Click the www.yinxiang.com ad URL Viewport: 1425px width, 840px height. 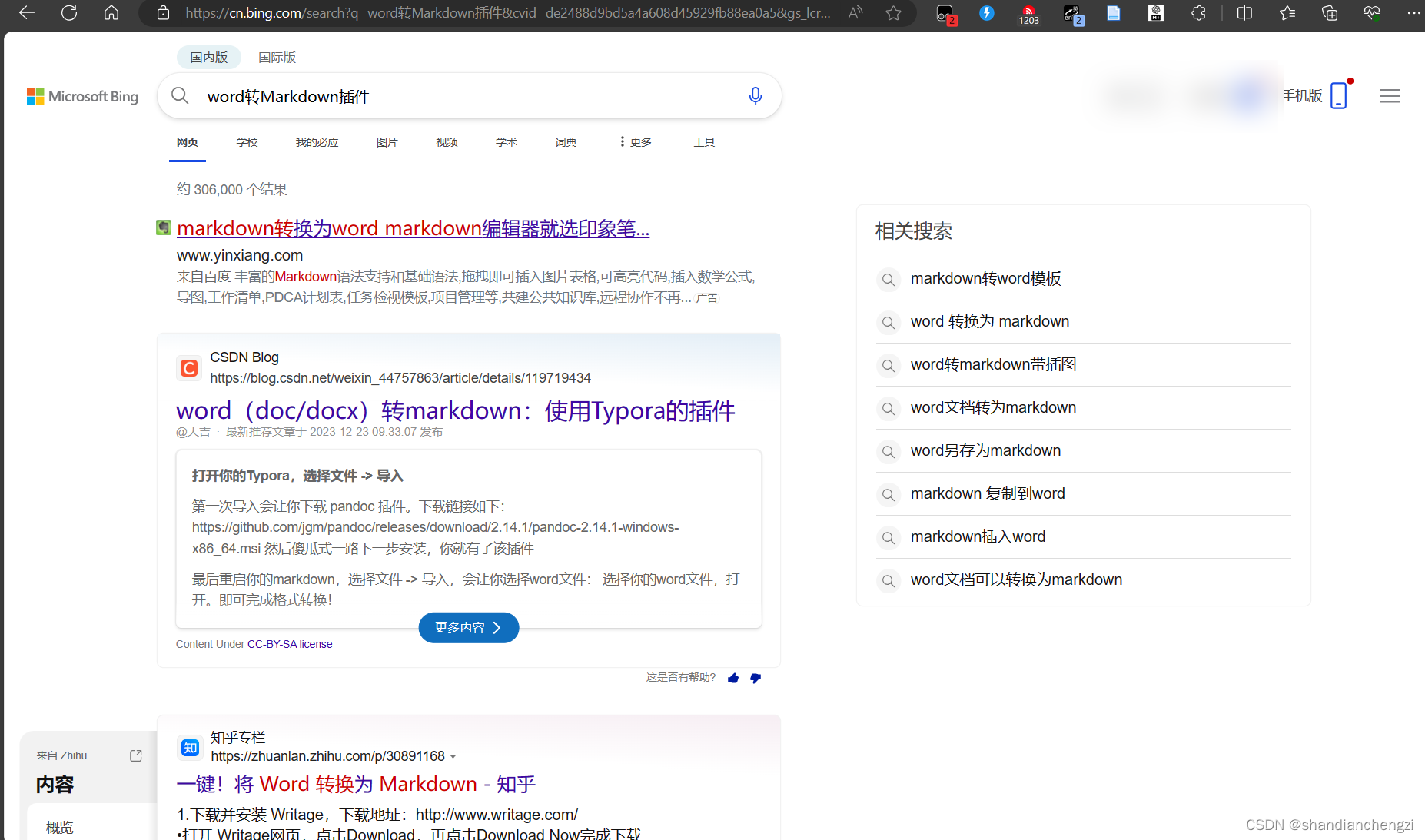(x=240, y=255)
